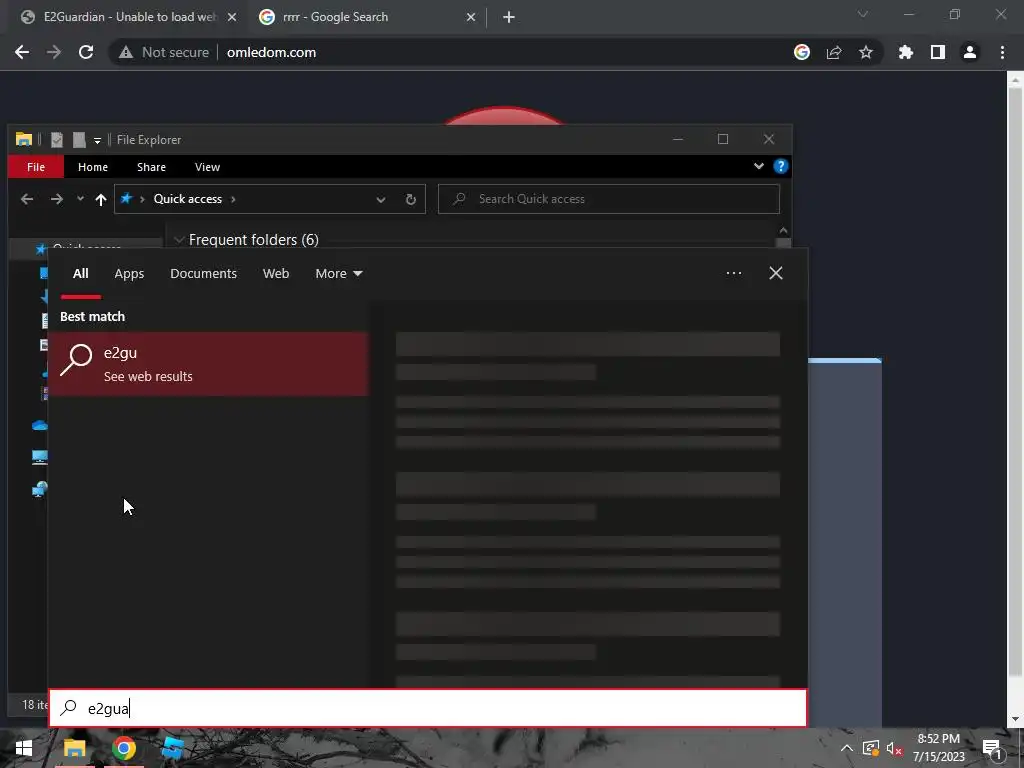Select the Web search filter tab

(x=276, y=274)
